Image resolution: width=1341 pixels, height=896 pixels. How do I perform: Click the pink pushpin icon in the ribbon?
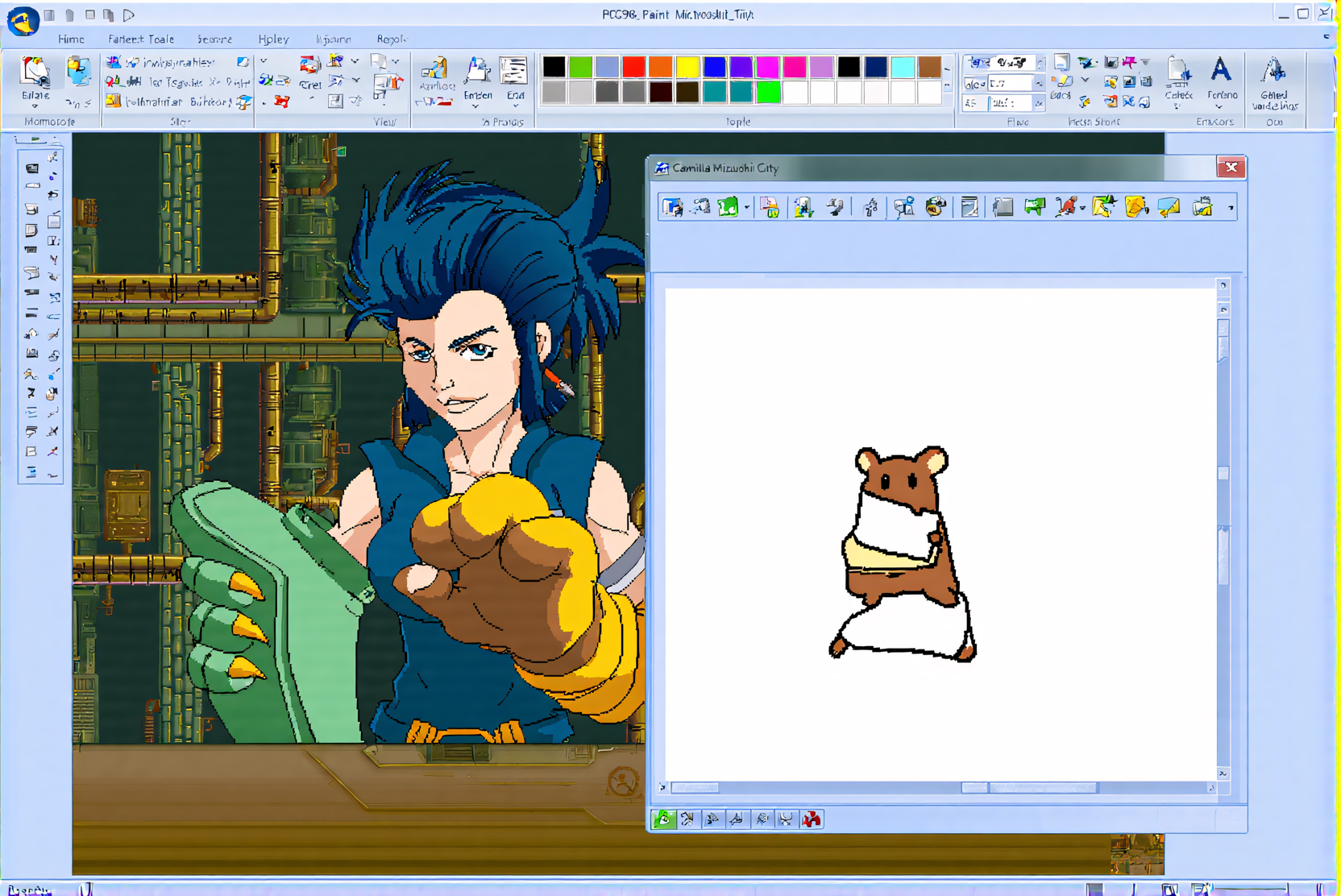tap(1130, 62)
